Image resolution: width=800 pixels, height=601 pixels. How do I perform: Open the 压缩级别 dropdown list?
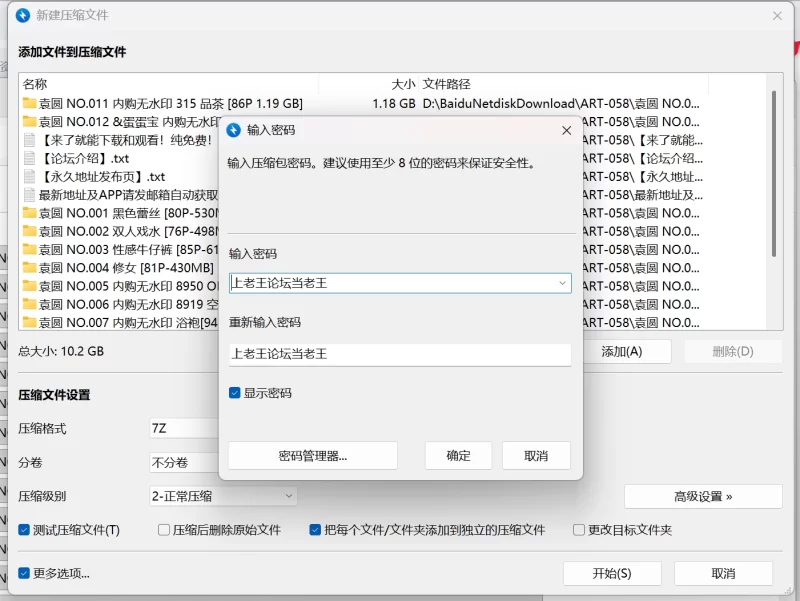288,496
